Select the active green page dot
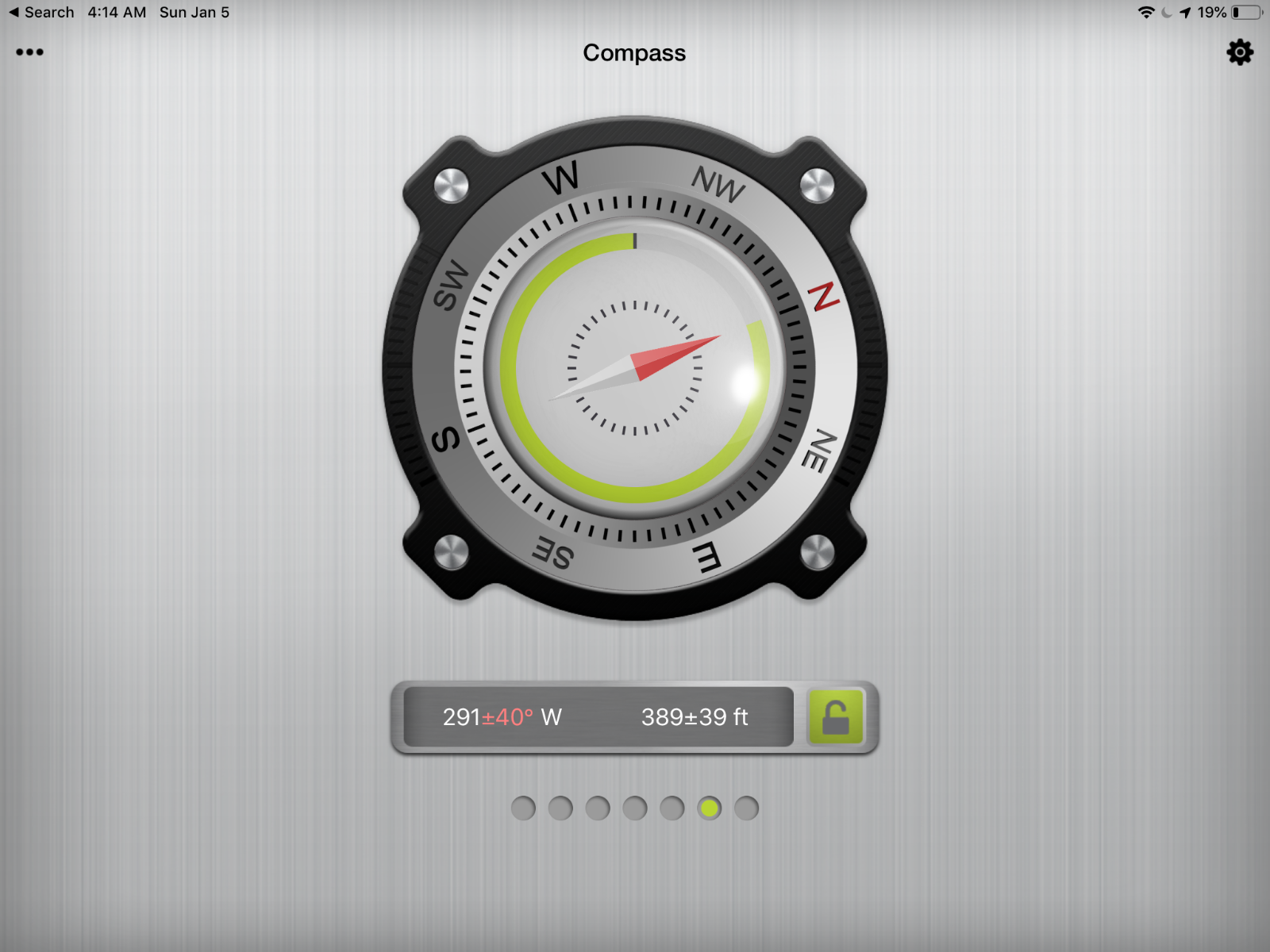This screenshot has height=952, width=1270. pyautogui.click(x=709, y=808)
